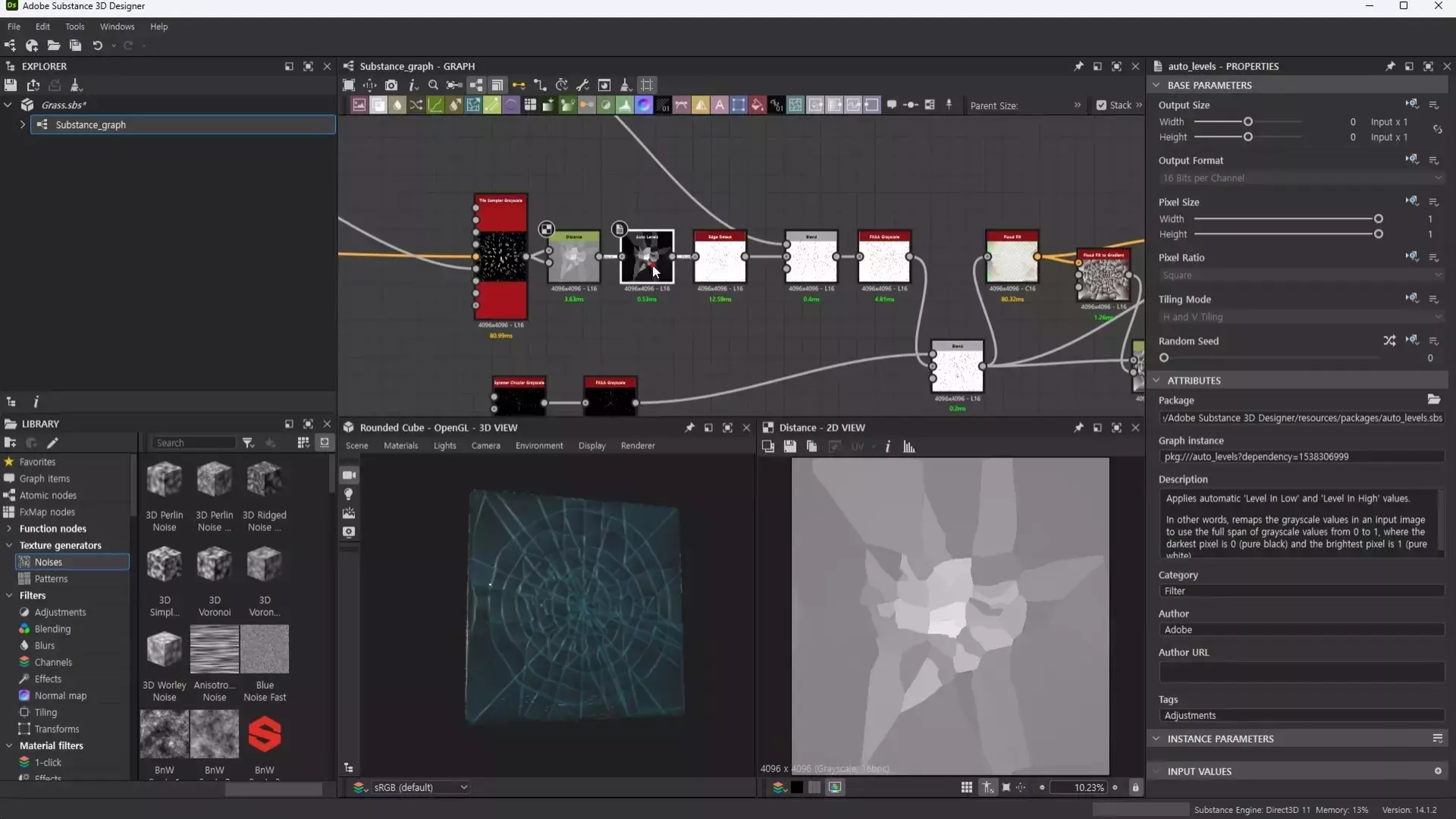Screen dimensions: 1456x819
Task: Click the filter icon next to Library search
Action: click(248, 443)
